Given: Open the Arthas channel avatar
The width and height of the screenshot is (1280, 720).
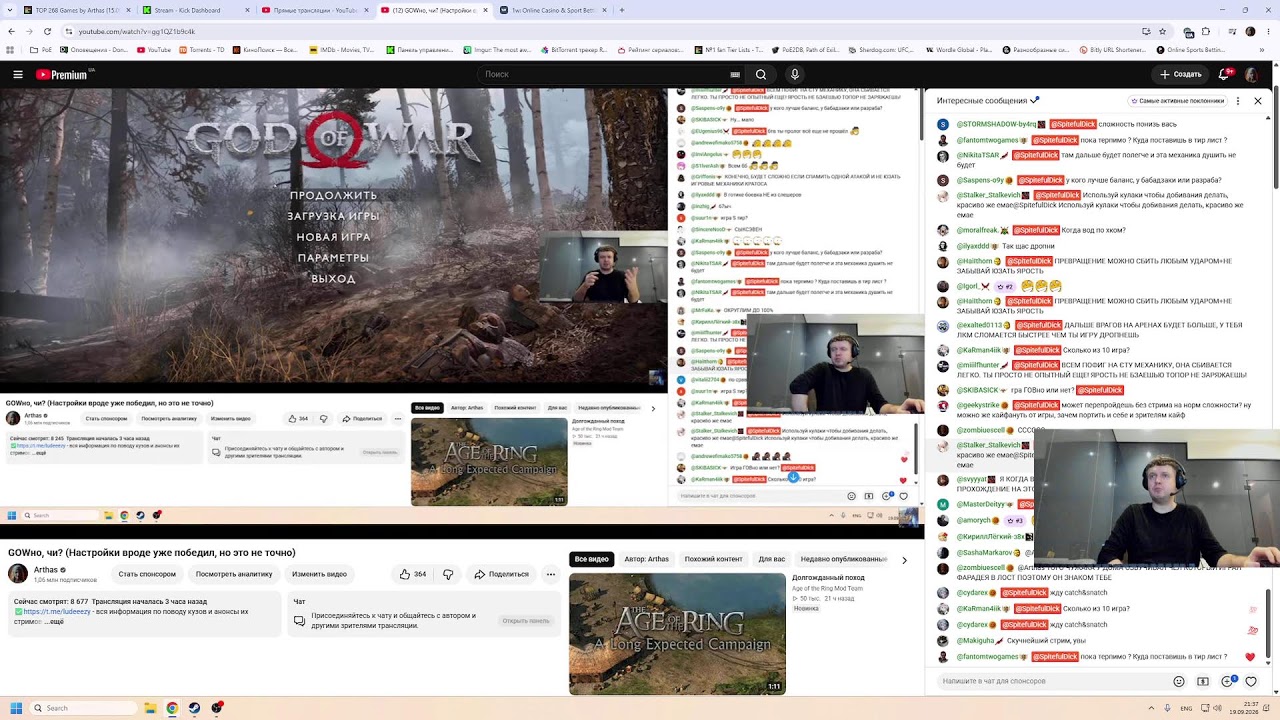Looking at the screenshot, I should coord(18,573).
